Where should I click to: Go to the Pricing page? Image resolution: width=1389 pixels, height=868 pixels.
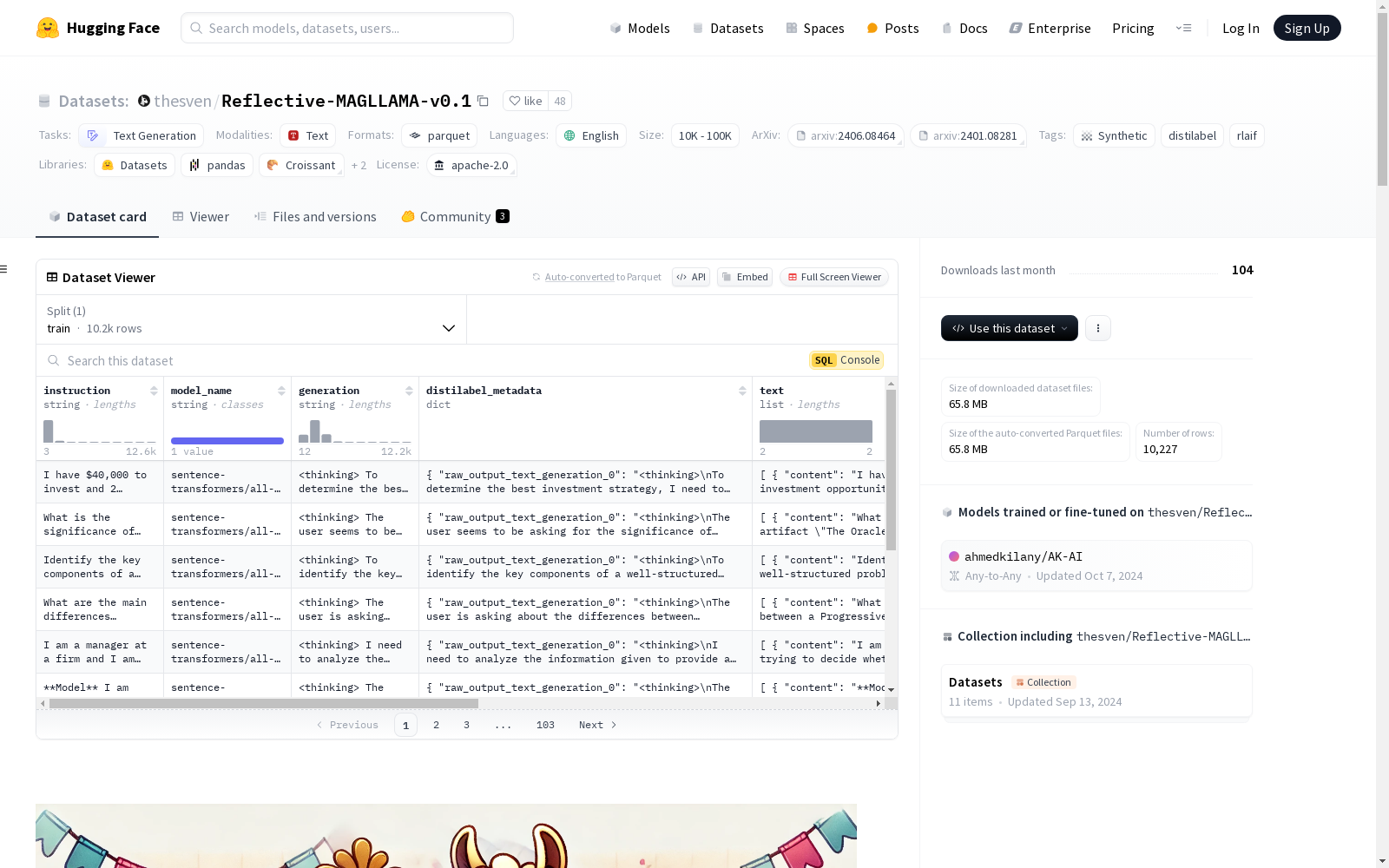(1133, 28)
